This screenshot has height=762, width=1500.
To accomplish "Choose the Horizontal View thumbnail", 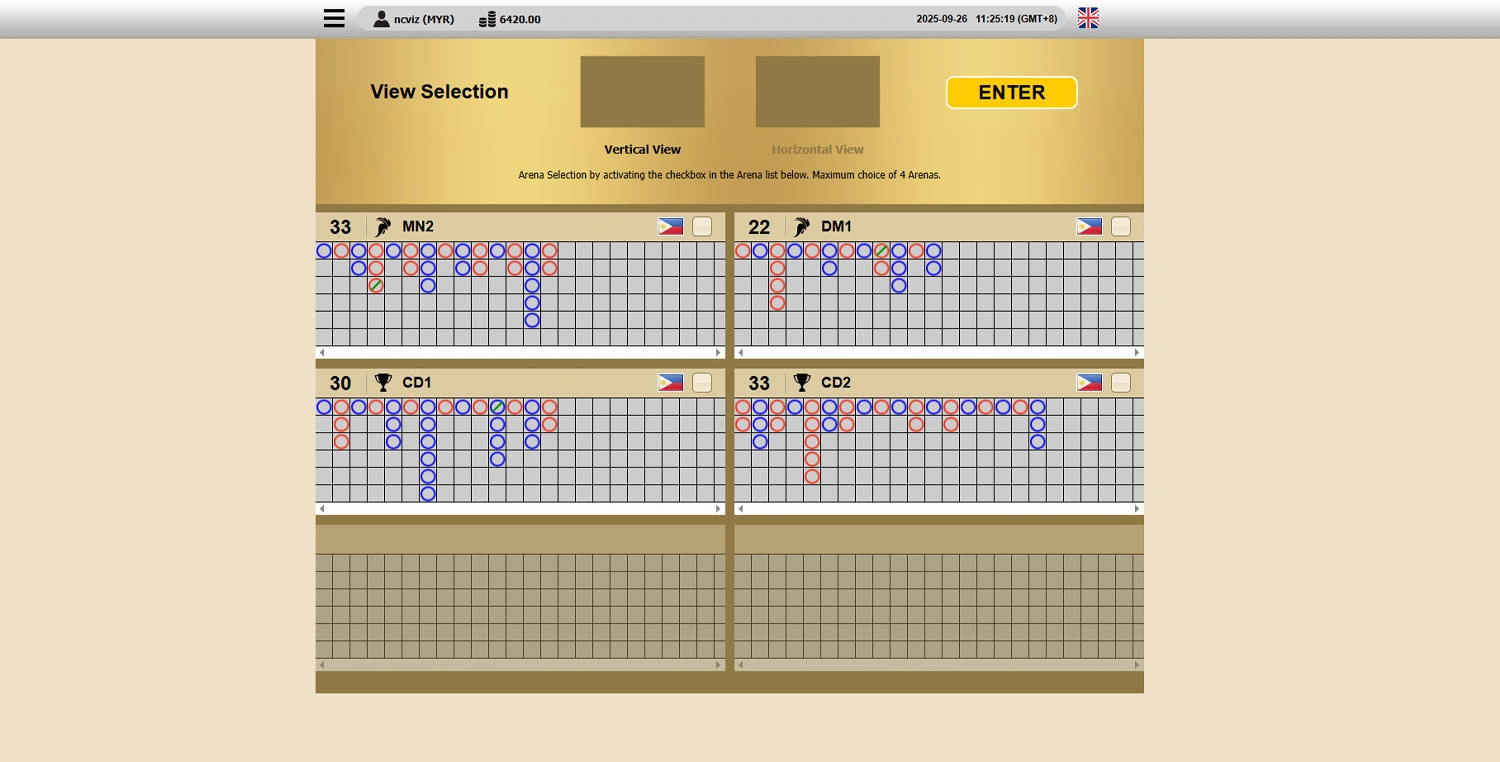I will (x=817, y=92).
